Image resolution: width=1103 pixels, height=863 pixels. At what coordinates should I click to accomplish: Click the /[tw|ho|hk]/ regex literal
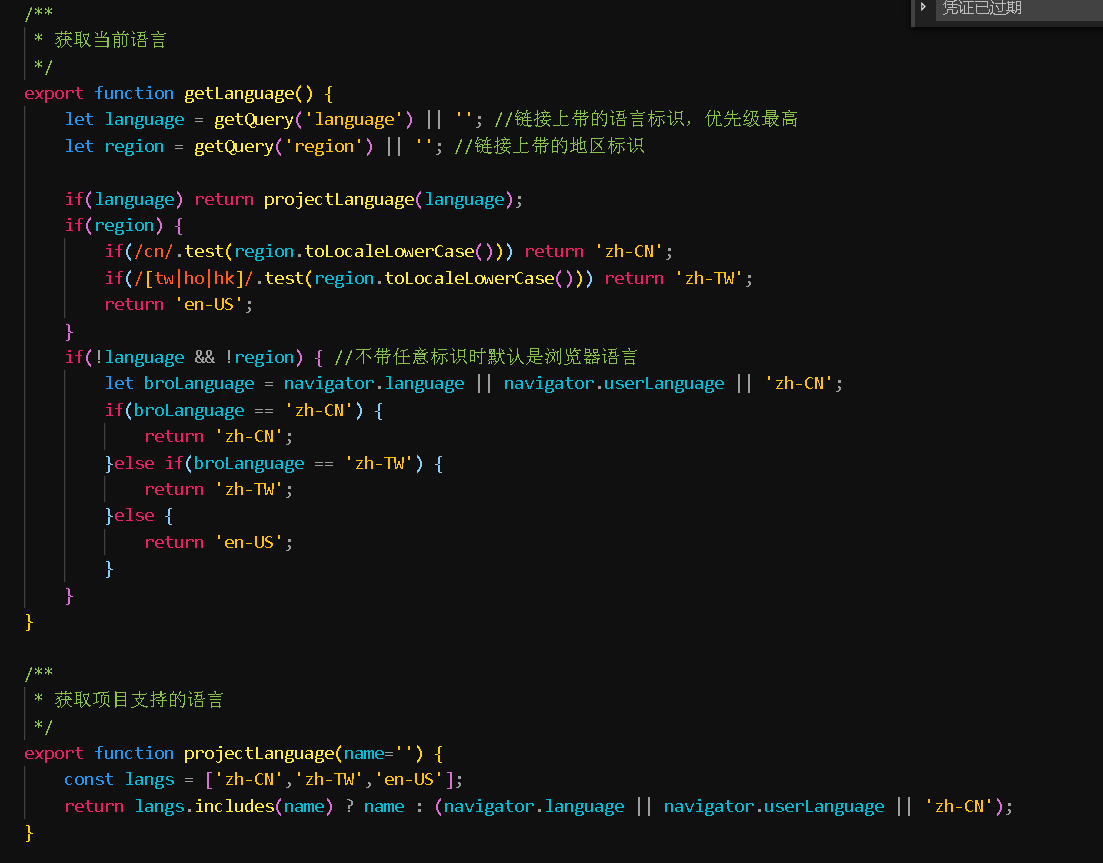193,279
